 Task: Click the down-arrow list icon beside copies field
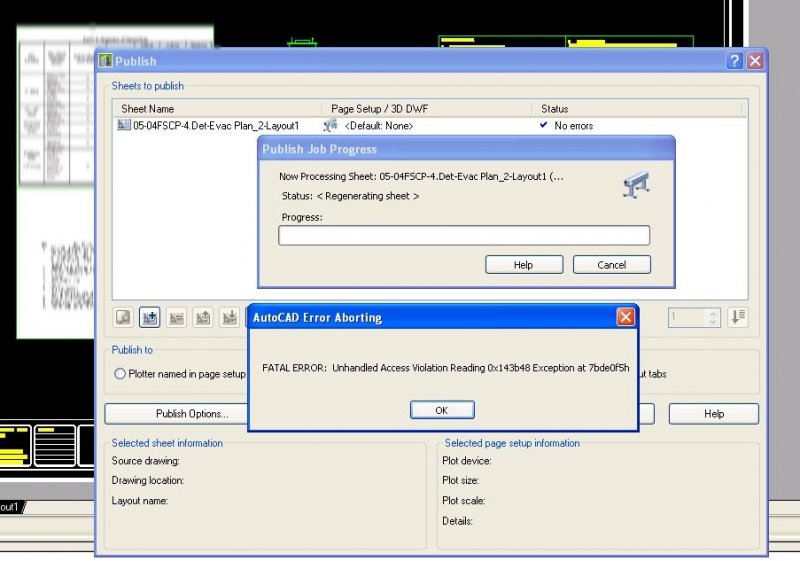(738, 317)
